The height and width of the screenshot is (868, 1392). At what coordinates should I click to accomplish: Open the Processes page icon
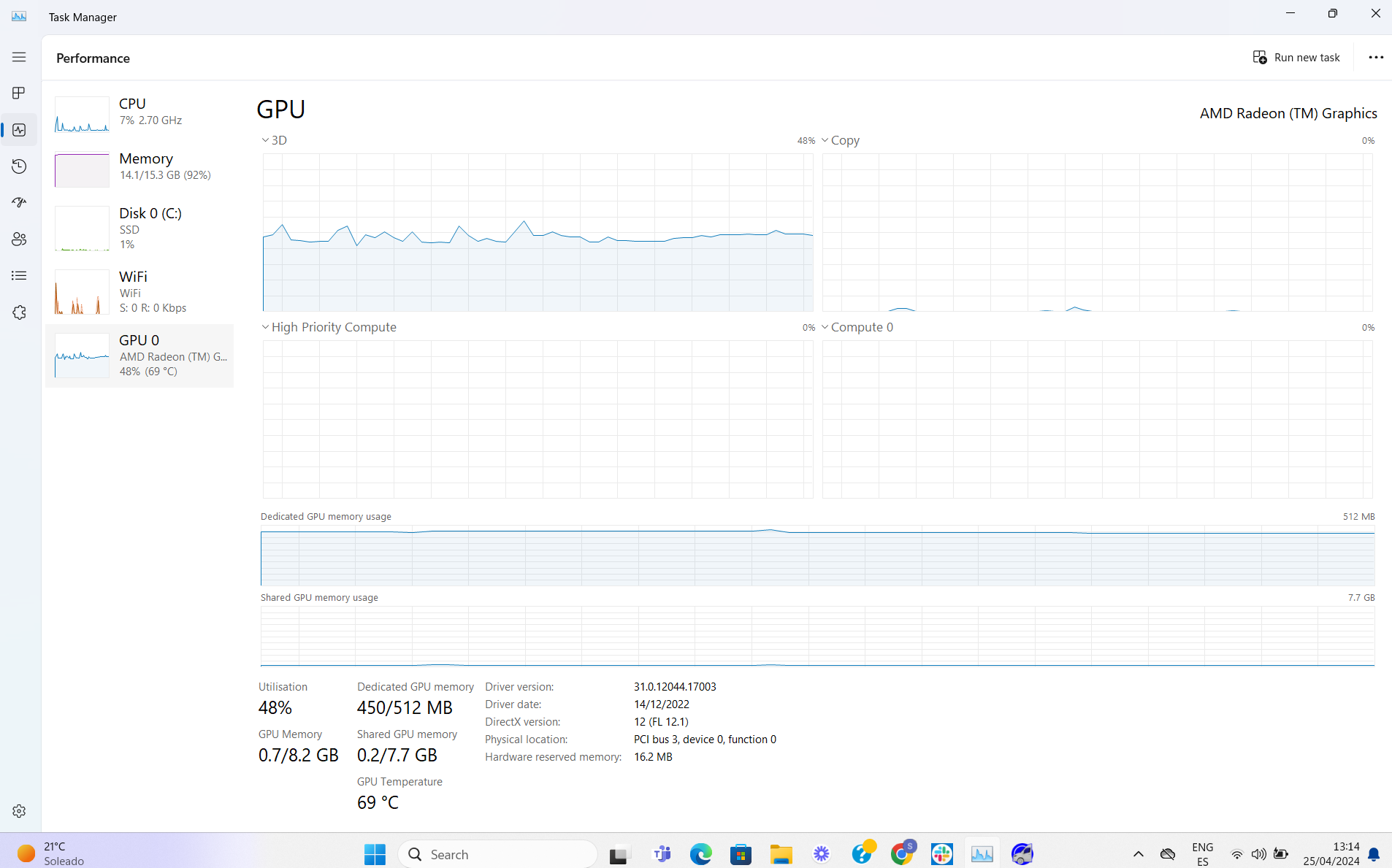click(19, 93)
